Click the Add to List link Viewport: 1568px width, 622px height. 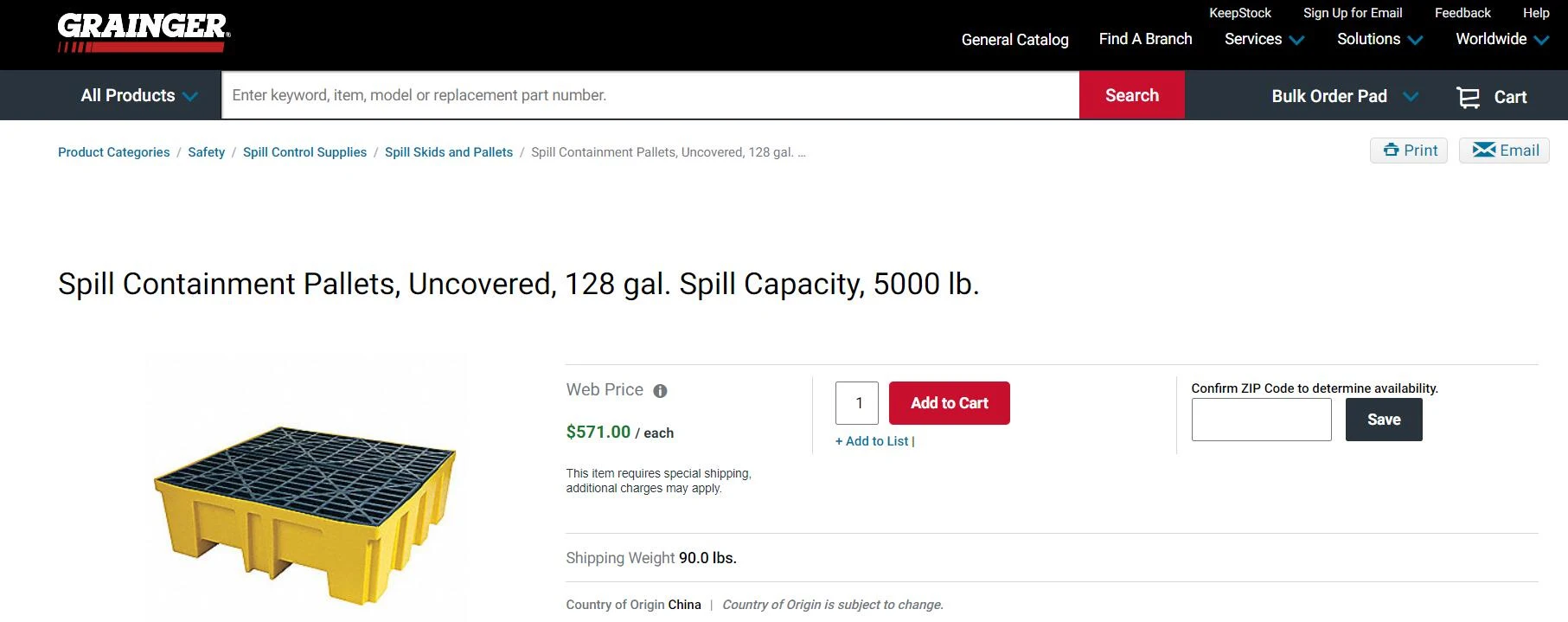872,441
